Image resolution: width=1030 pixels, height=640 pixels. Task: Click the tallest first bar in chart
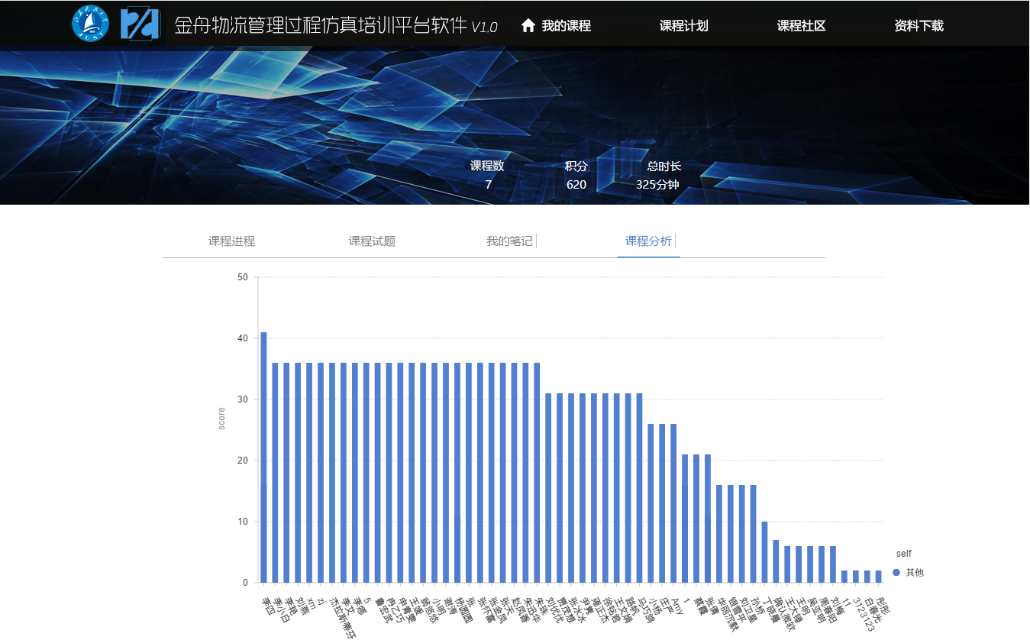point(264,457)
